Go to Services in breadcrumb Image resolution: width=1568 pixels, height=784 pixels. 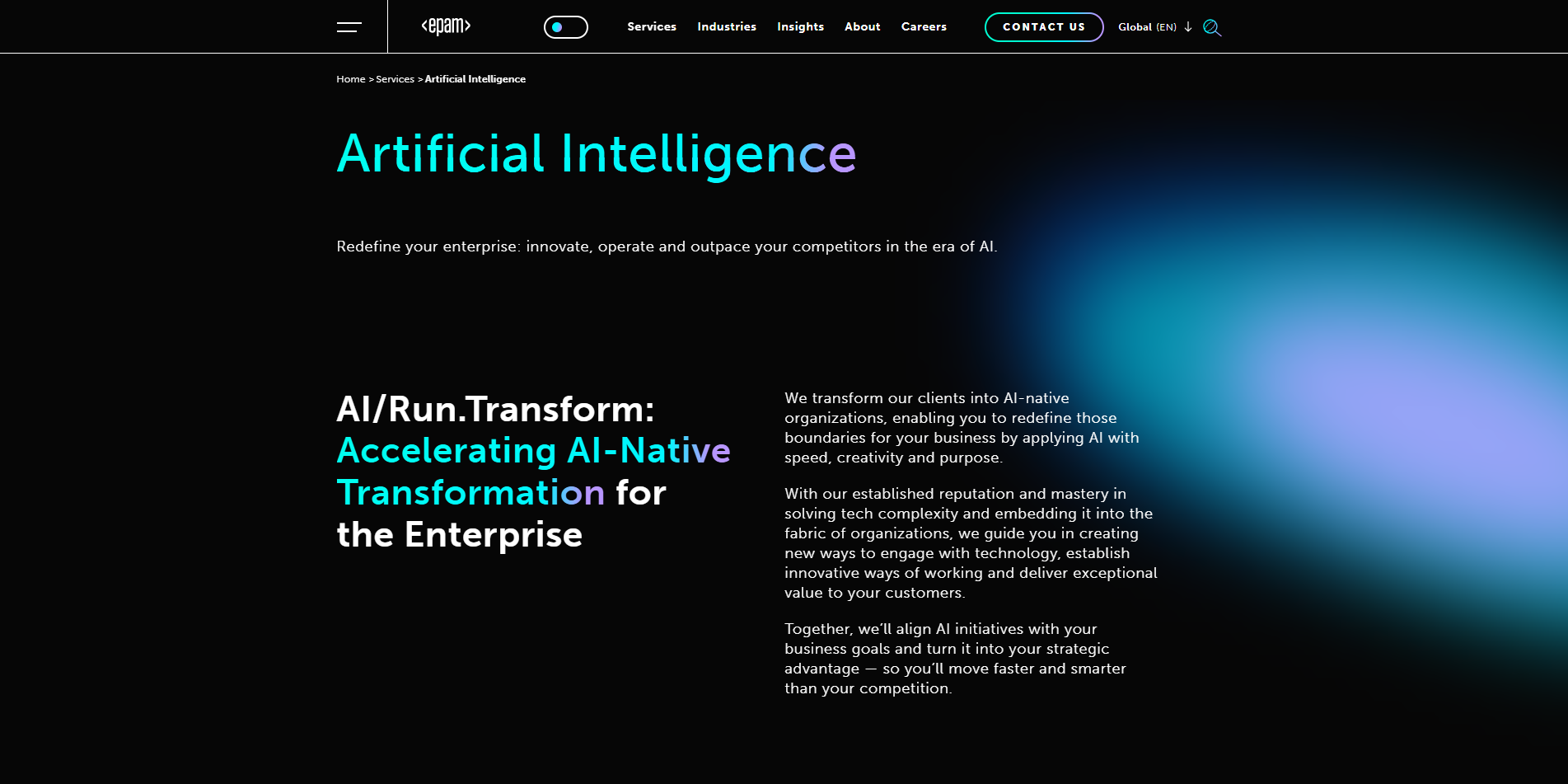click(x=395, y=79)
